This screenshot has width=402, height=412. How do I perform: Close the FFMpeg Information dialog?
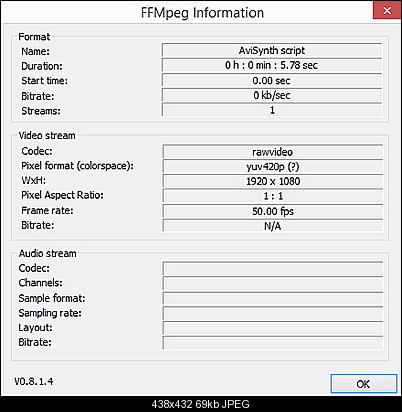coord(387,10)
